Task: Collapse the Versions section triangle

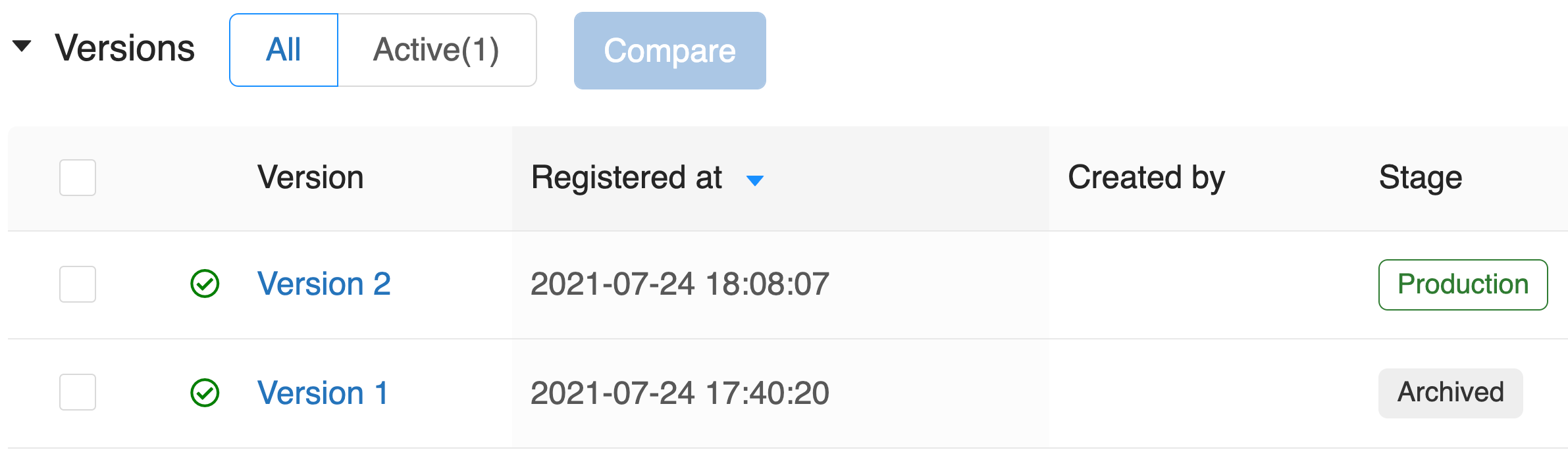Action: point(22,46)
